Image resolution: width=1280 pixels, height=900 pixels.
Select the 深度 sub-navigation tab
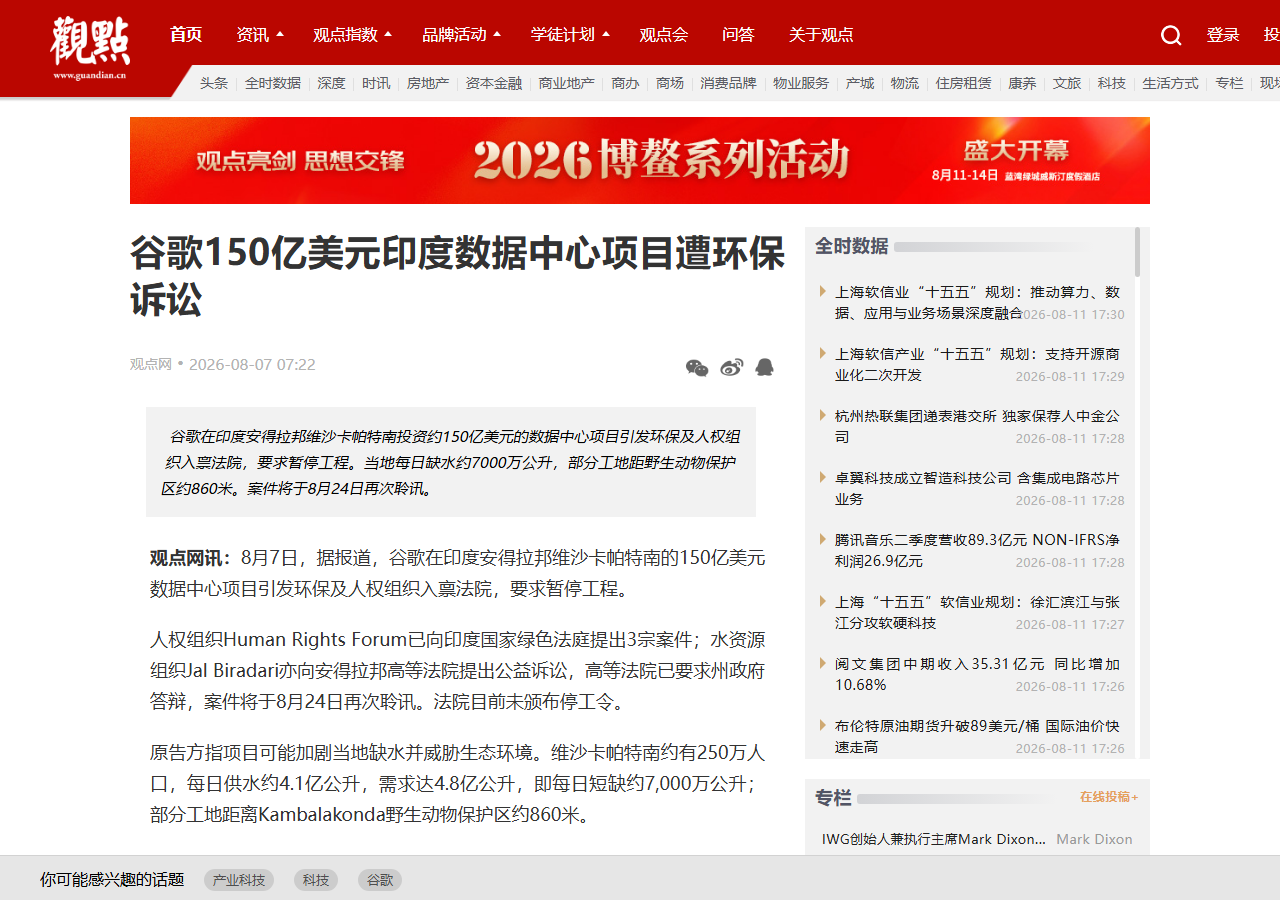pos(331,83)
